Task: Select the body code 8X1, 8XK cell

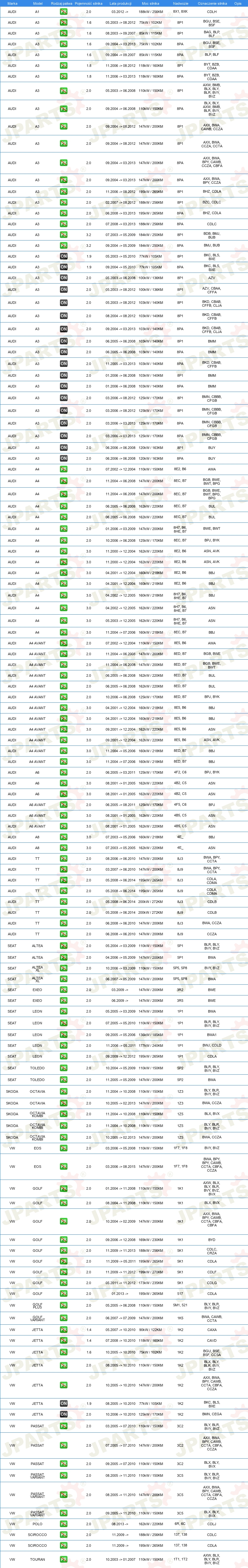Action: click(180, 12)
